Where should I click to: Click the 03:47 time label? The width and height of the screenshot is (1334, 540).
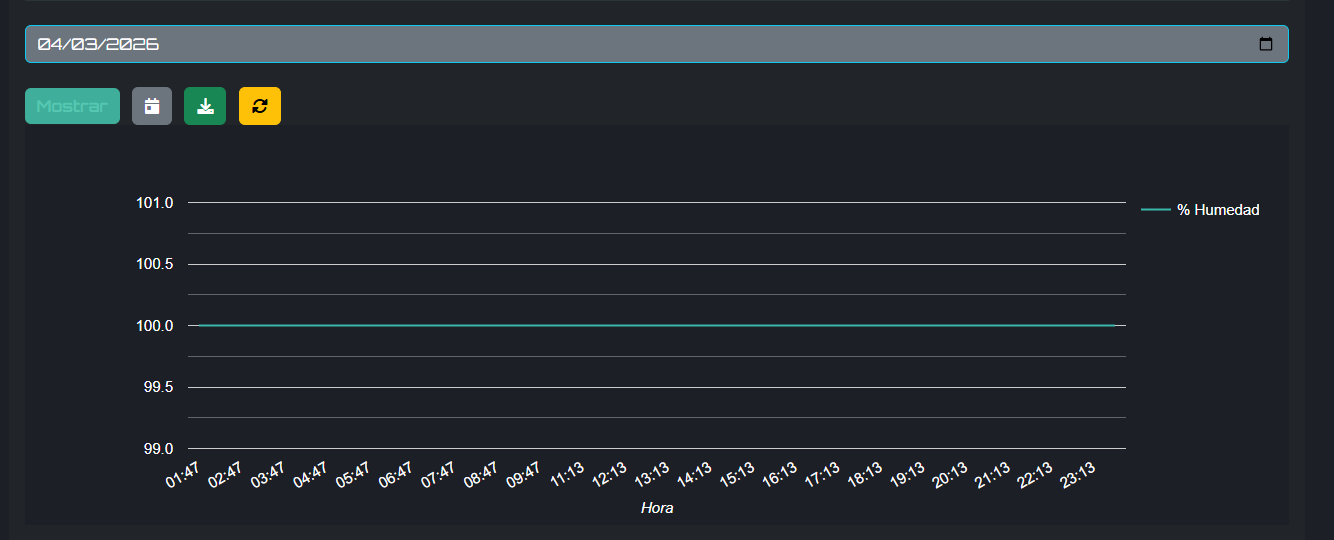coord(268,474)
